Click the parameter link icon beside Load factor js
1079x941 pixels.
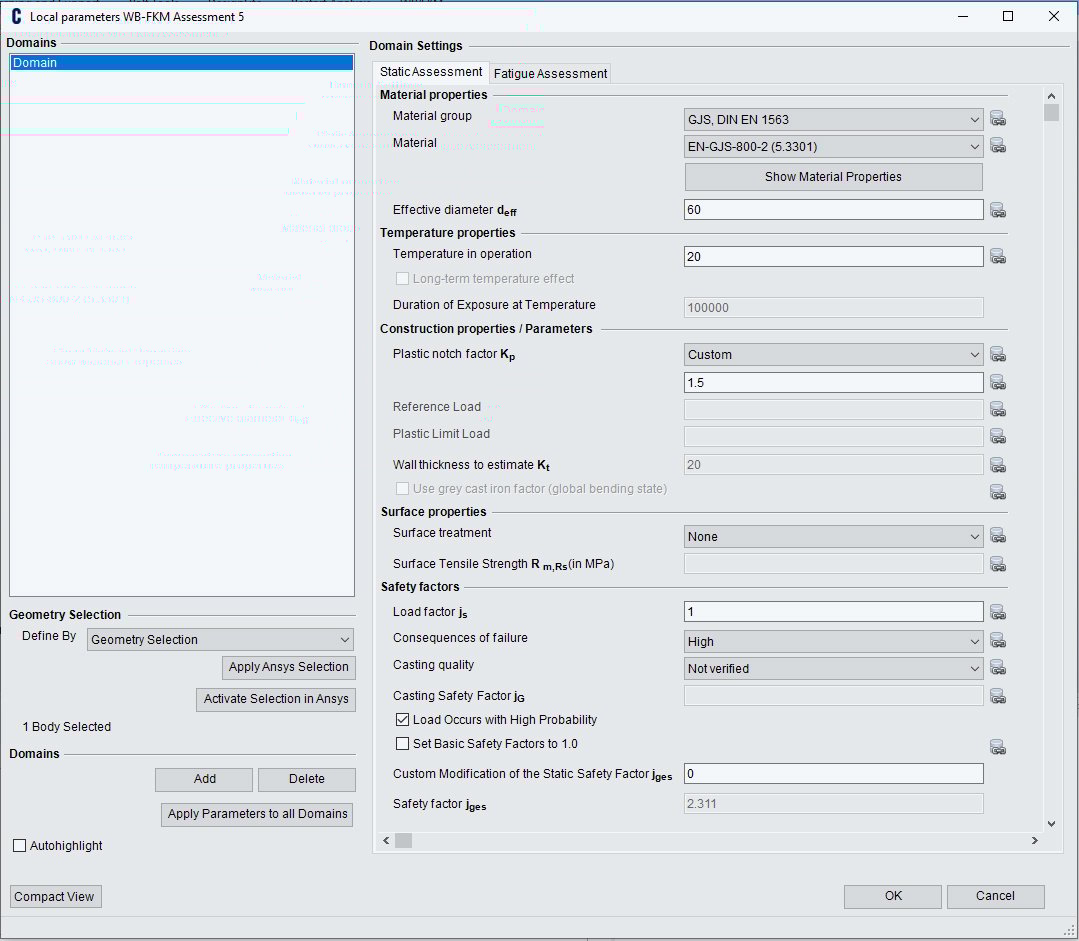[997, 611]
